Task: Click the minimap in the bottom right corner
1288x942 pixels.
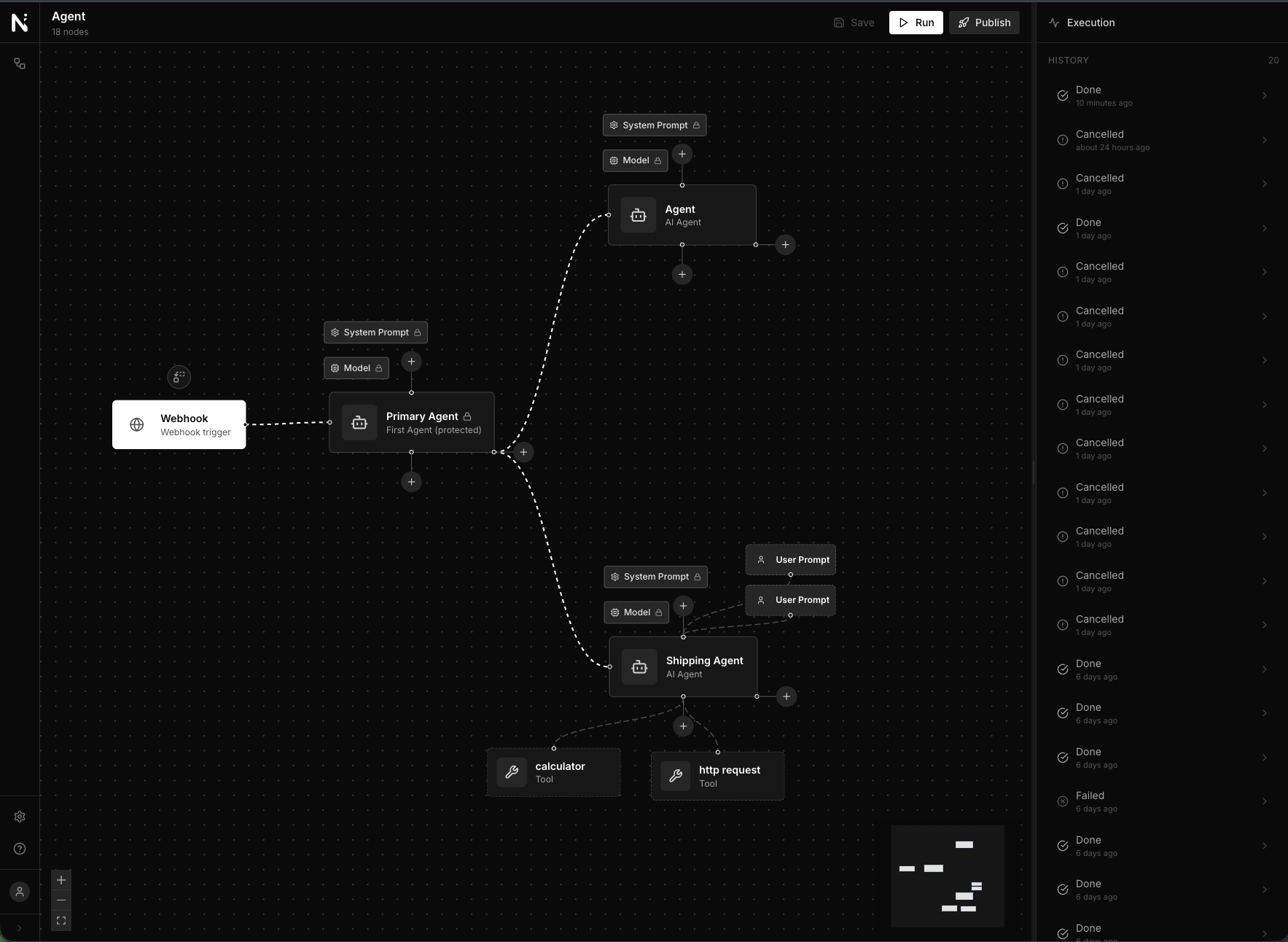Action: (946, 876)
